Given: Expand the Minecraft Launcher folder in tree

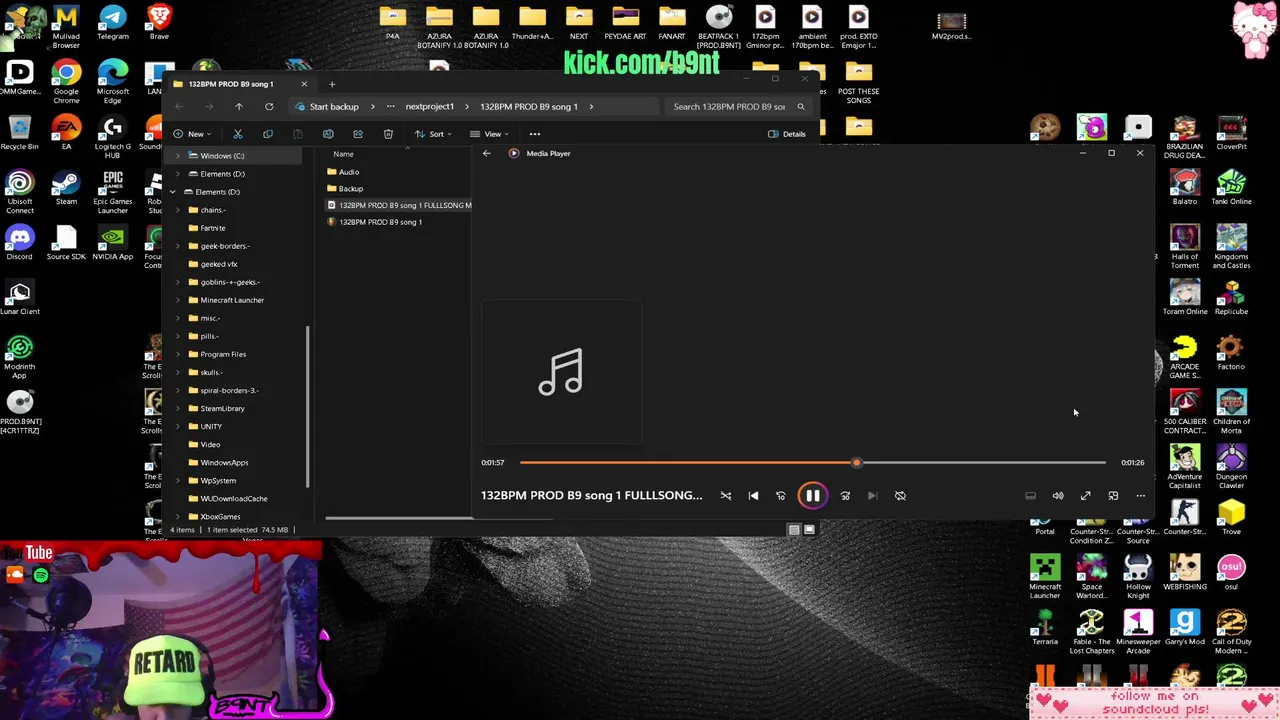Looking at the screenshot, I should 178,300.
